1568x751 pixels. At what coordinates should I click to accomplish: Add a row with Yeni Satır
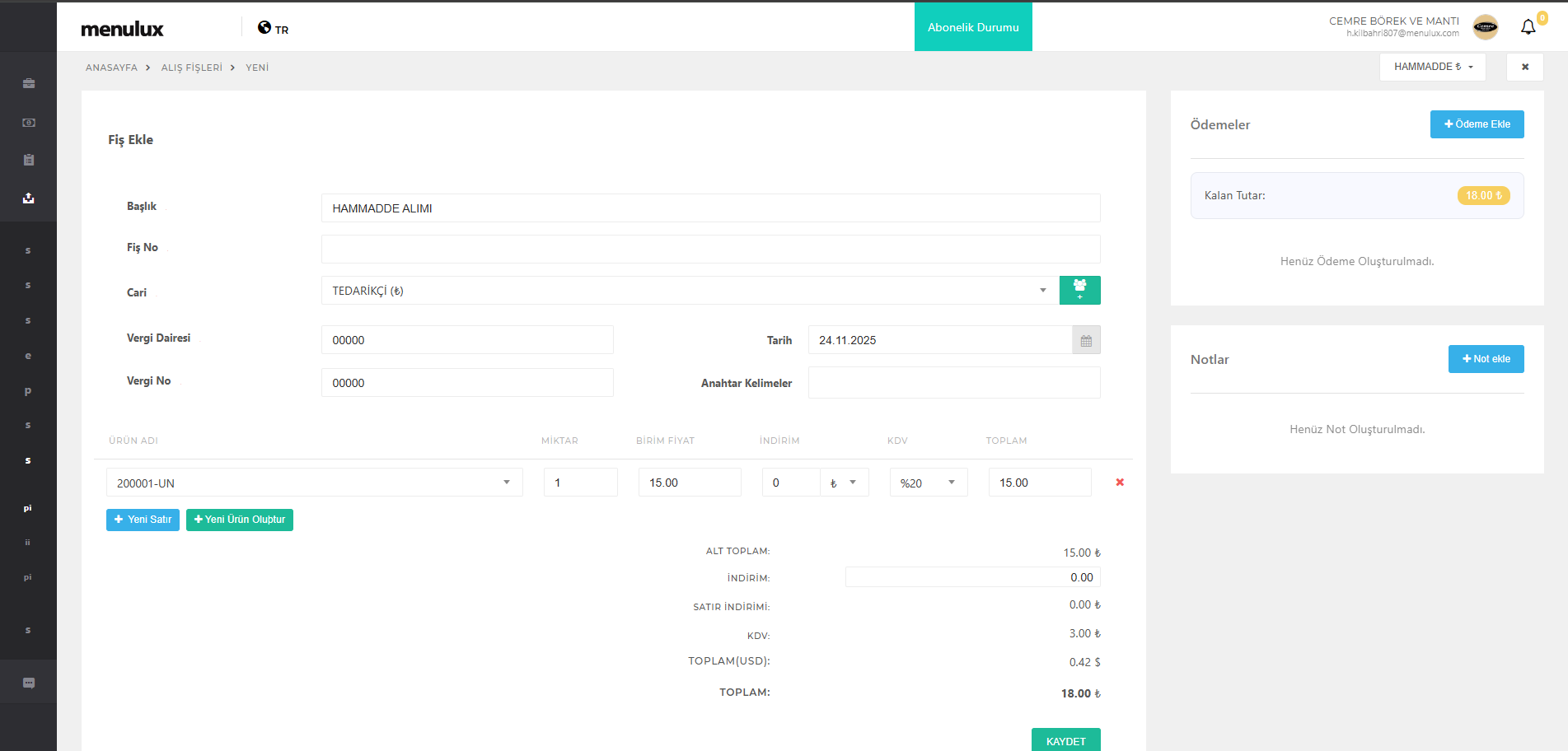[143, 520]
